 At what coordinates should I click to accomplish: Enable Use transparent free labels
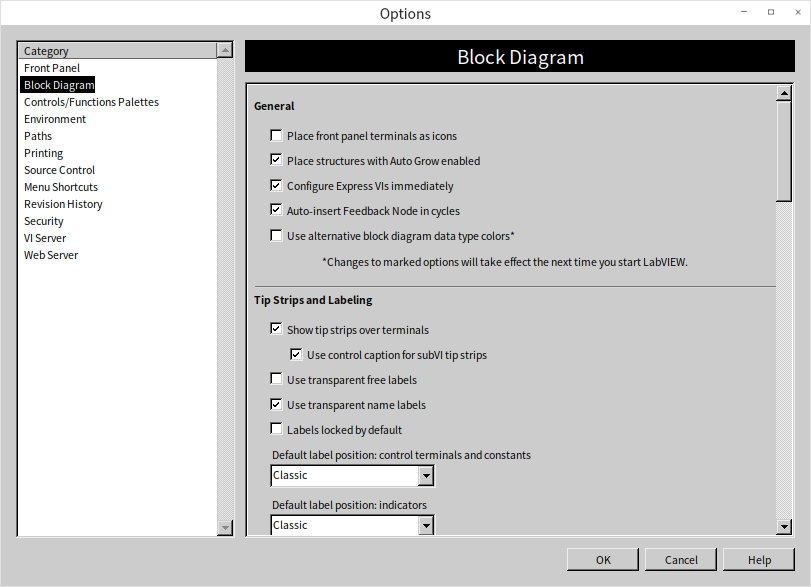pyautogui.click(x=276, y=380)
